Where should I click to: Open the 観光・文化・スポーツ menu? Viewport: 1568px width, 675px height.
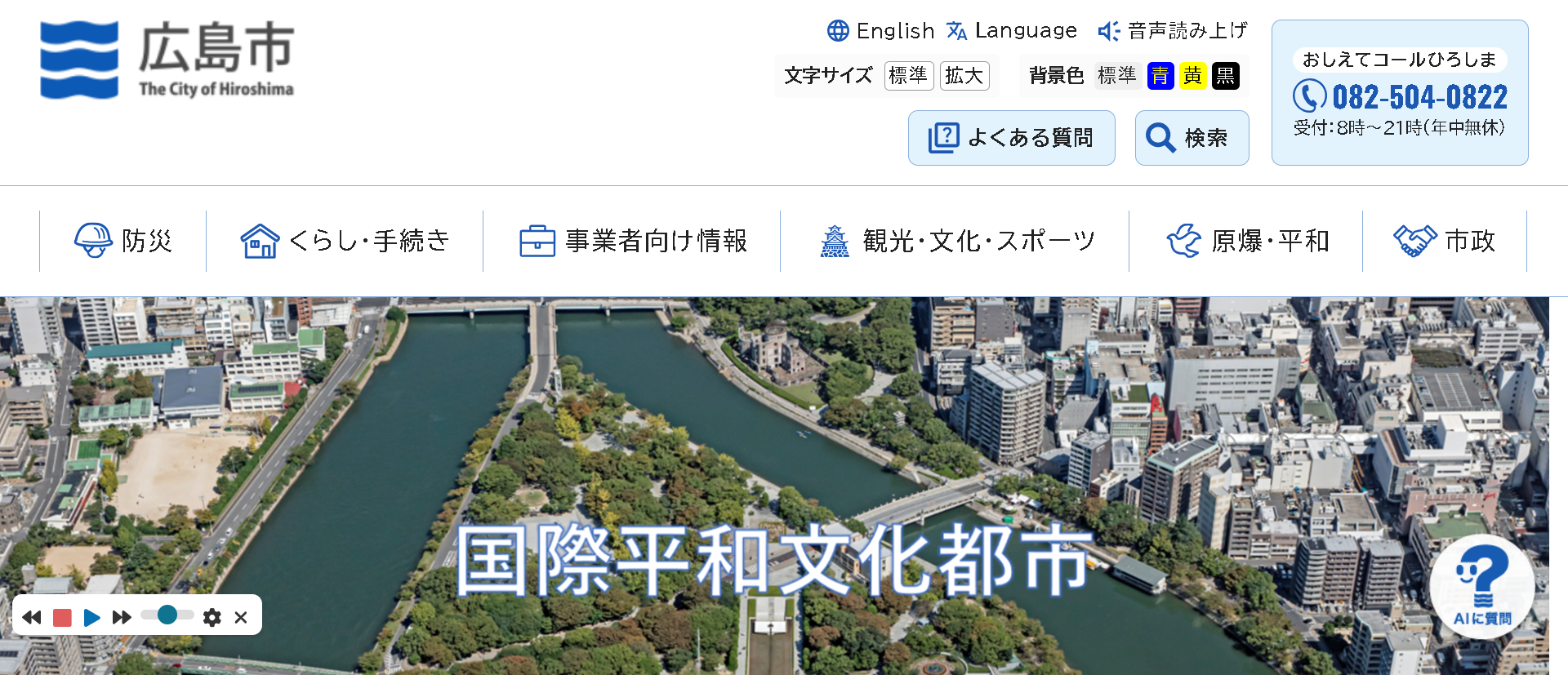click(x=955, y=241)
